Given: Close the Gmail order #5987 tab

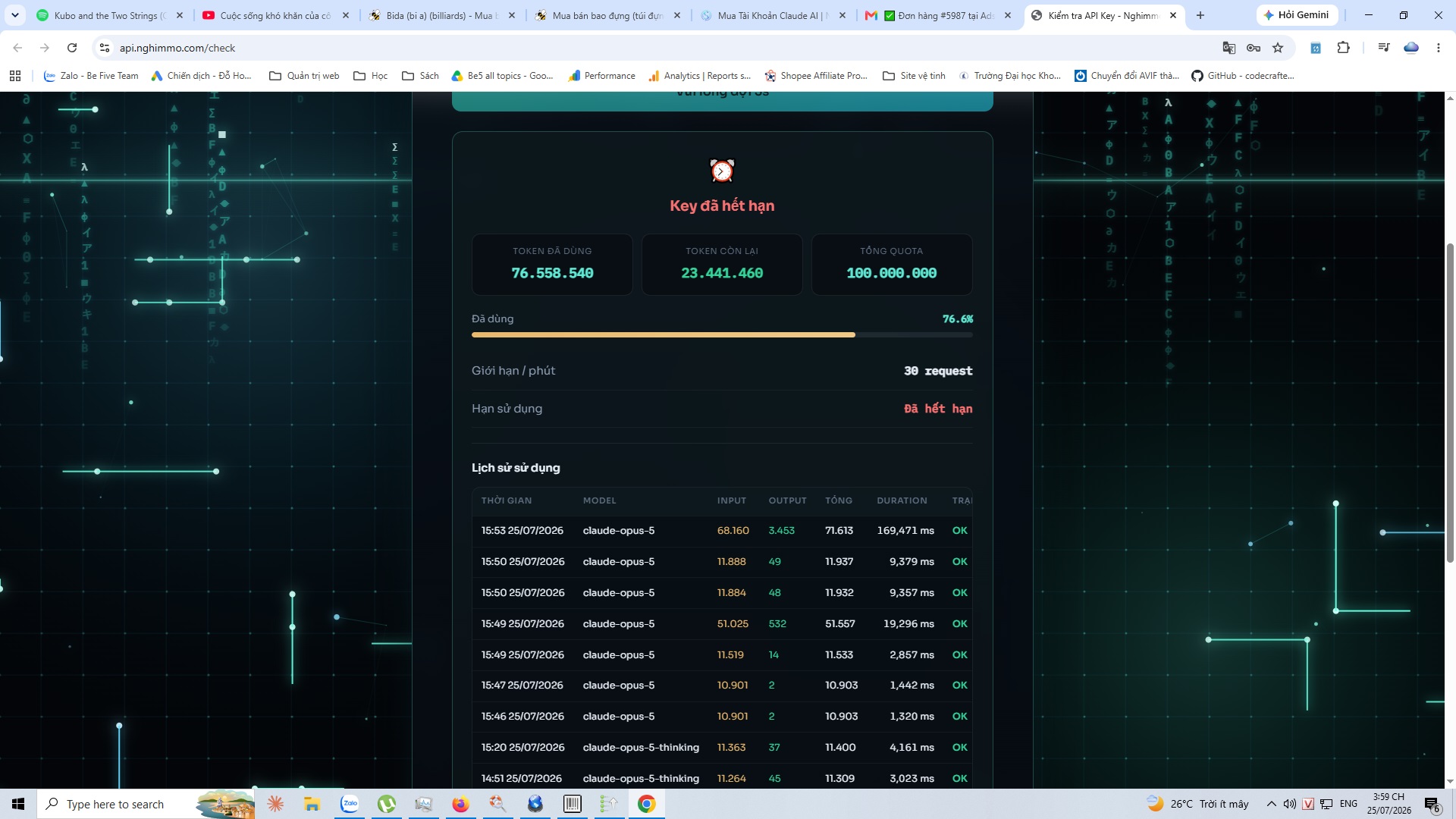Looking at the screenshot, I should click(1008, 15).
